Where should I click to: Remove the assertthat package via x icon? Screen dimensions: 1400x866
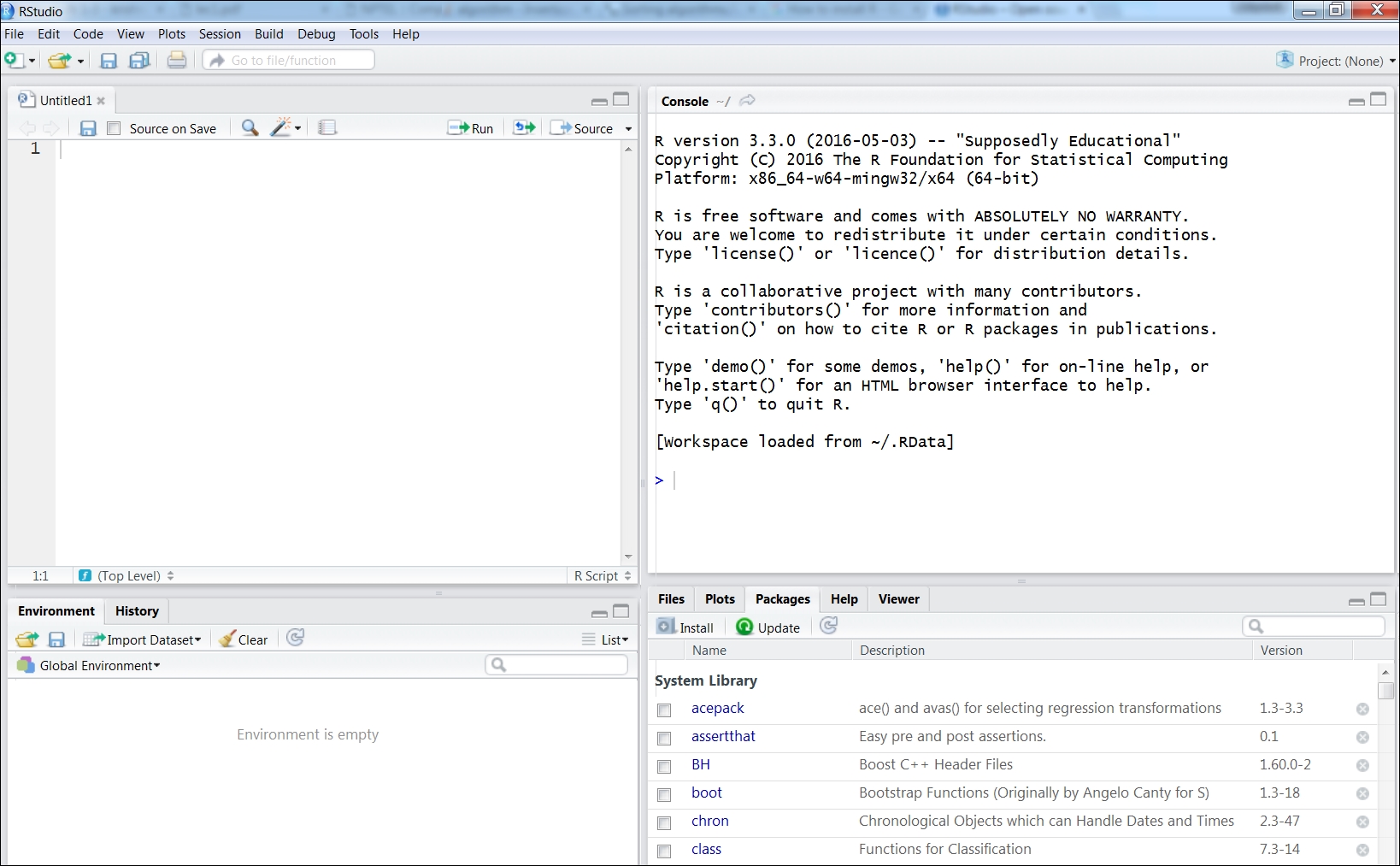[1362, 737]
